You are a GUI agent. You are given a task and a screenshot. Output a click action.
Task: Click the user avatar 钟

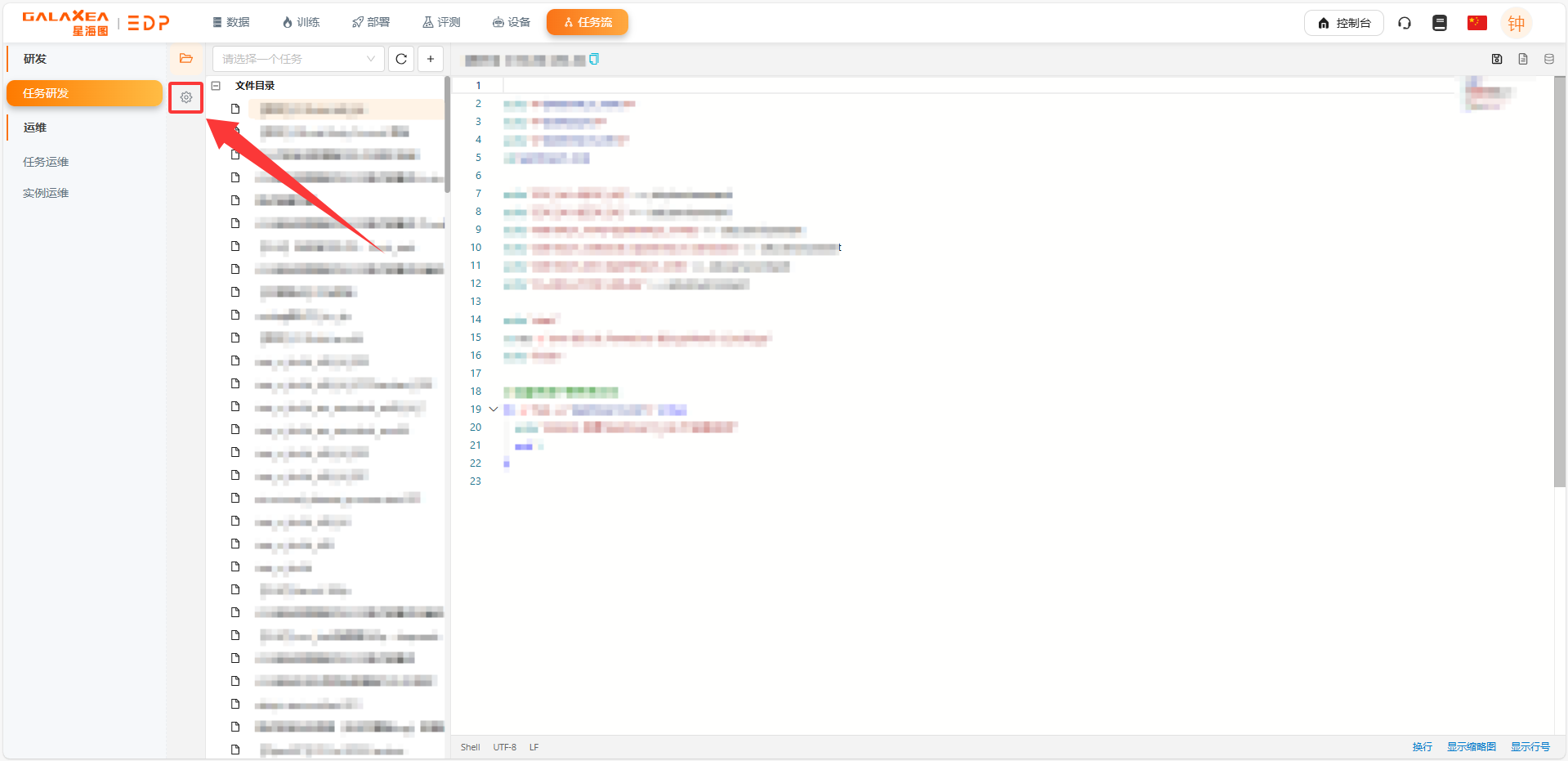click(x=1517, y=23)
